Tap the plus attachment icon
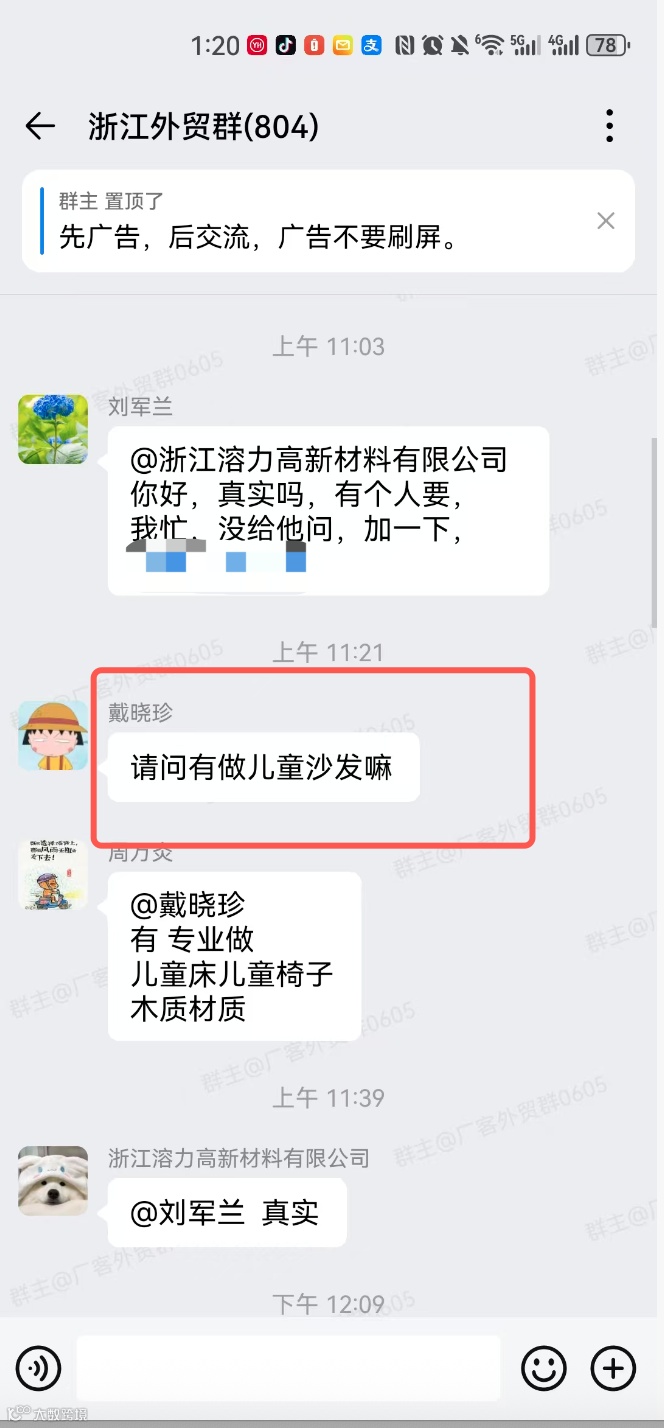664x1428 pixels. (x=613, y=1368)
